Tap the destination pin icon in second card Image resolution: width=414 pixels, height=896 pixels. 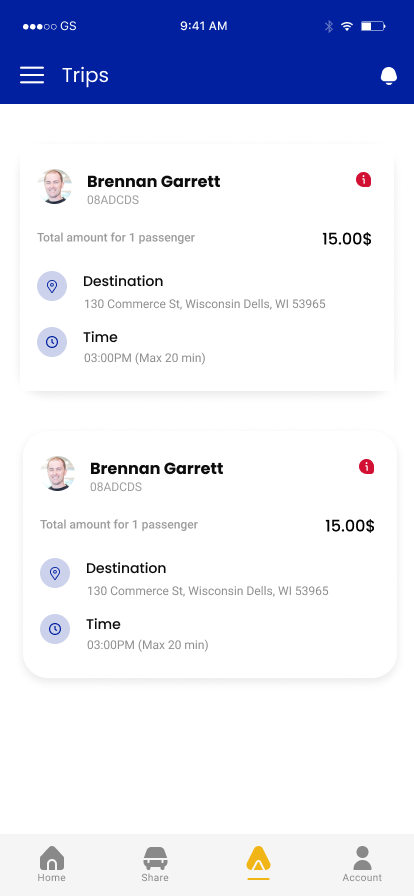tap(55, 573)
